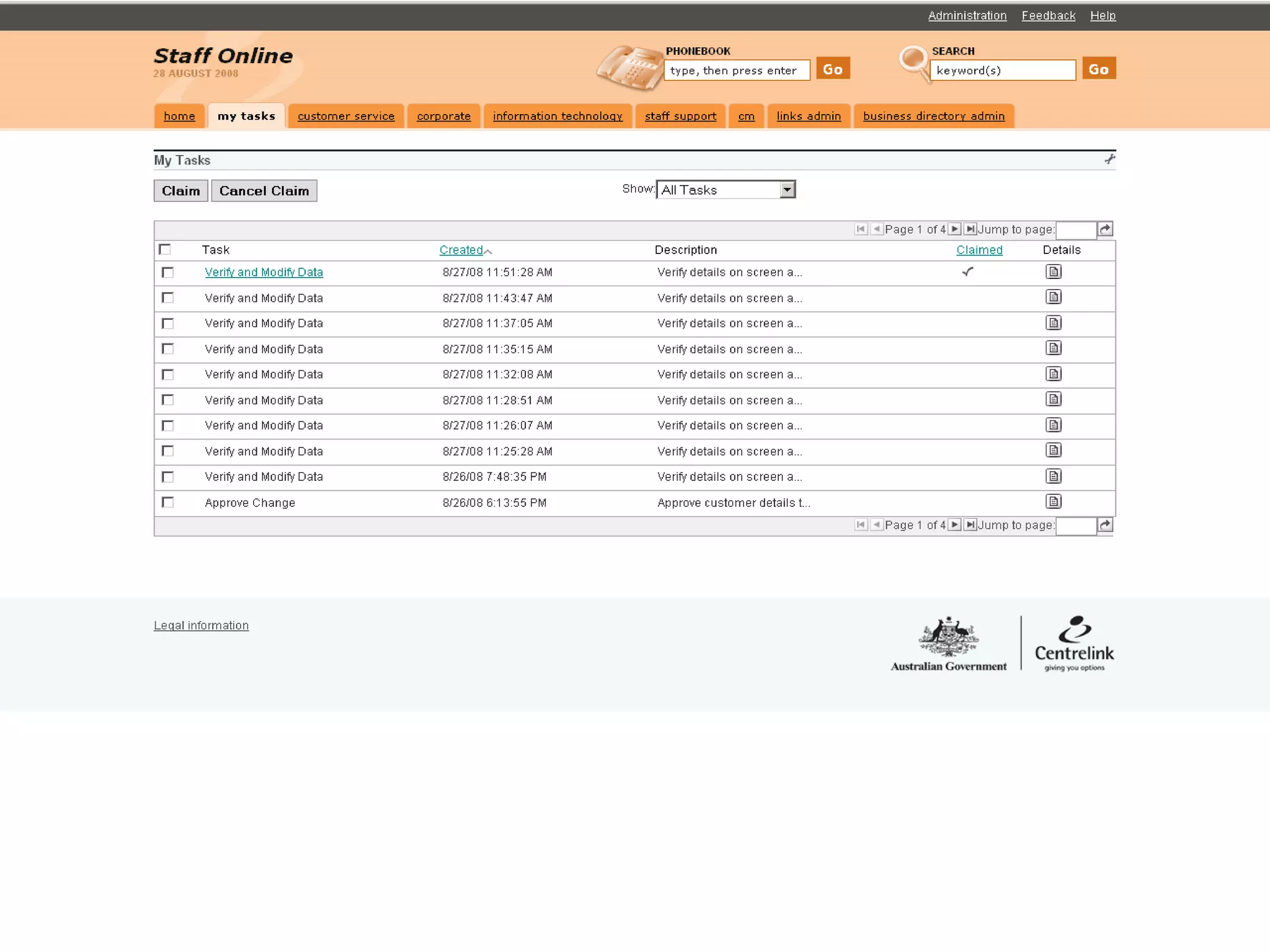Check the box for 11:32:08 AM task
The image size is (1270, 952).
167,374
